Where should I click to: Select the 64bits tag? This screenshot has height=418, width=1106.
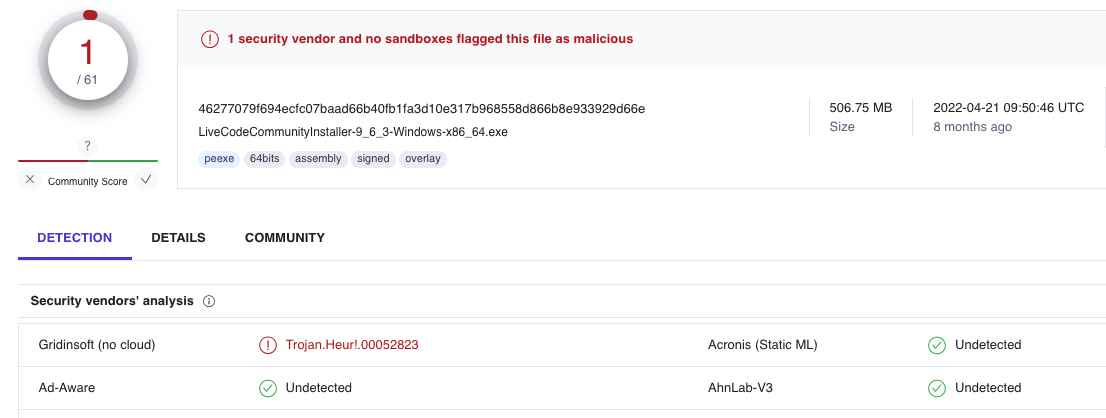pyautogui.click(x=265, y=159)
